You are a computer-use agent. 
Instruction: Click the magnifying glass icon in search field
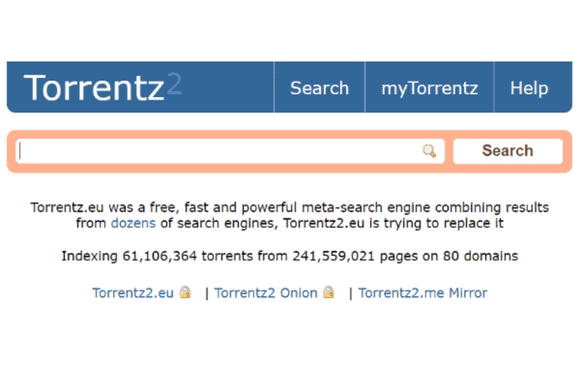[429, 151]
